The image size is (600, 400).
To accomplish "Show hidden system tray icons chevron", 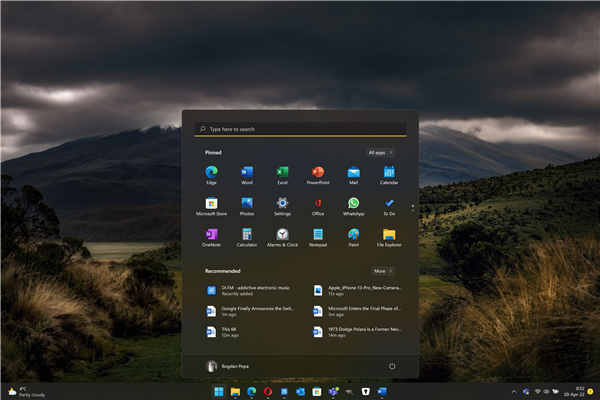I will pos(514,391).
